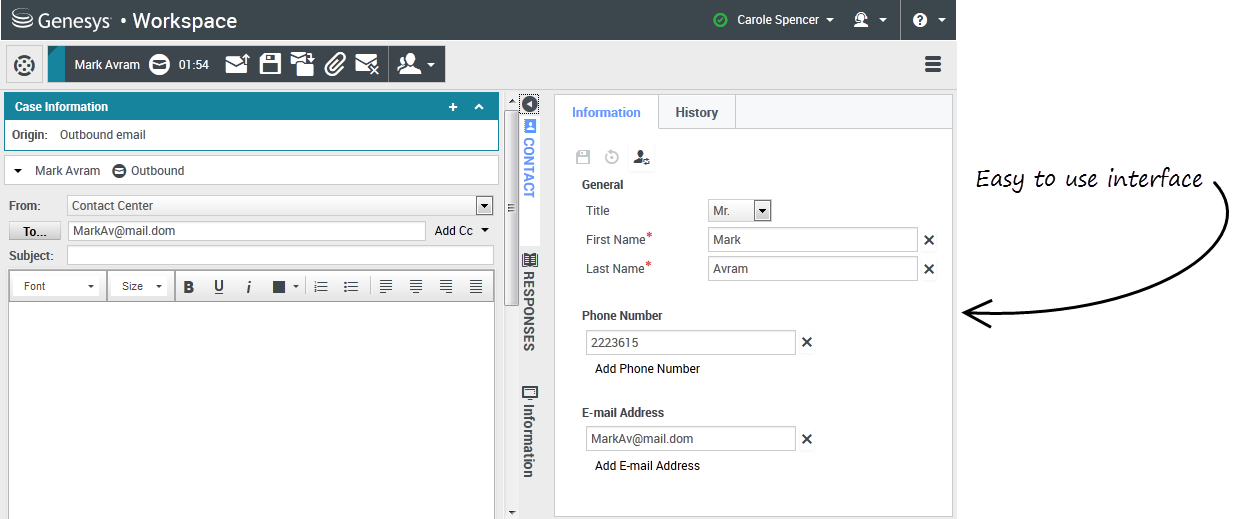Click the change contact assignment icon
The height and width of the screenshot is (519, 1238).
pos(642,157)
